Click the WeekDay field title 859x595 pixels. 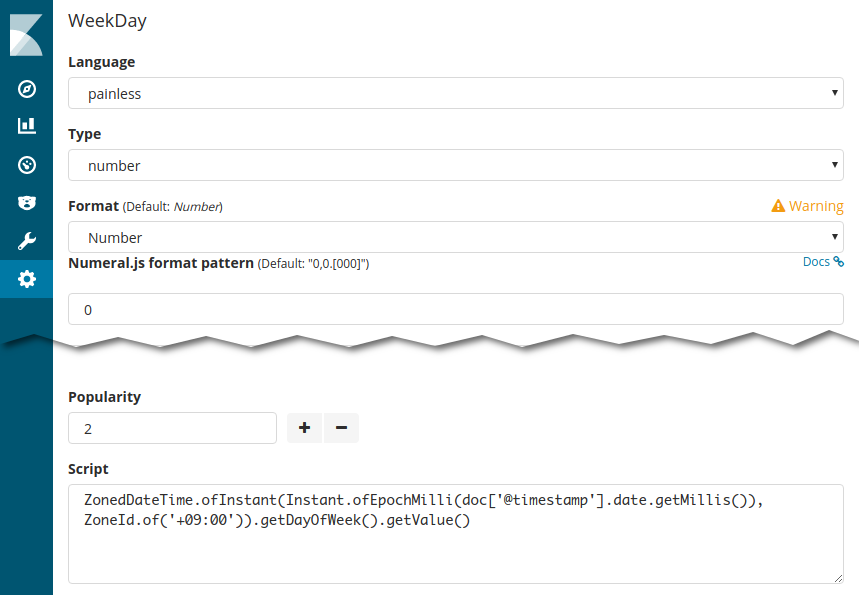107,20
